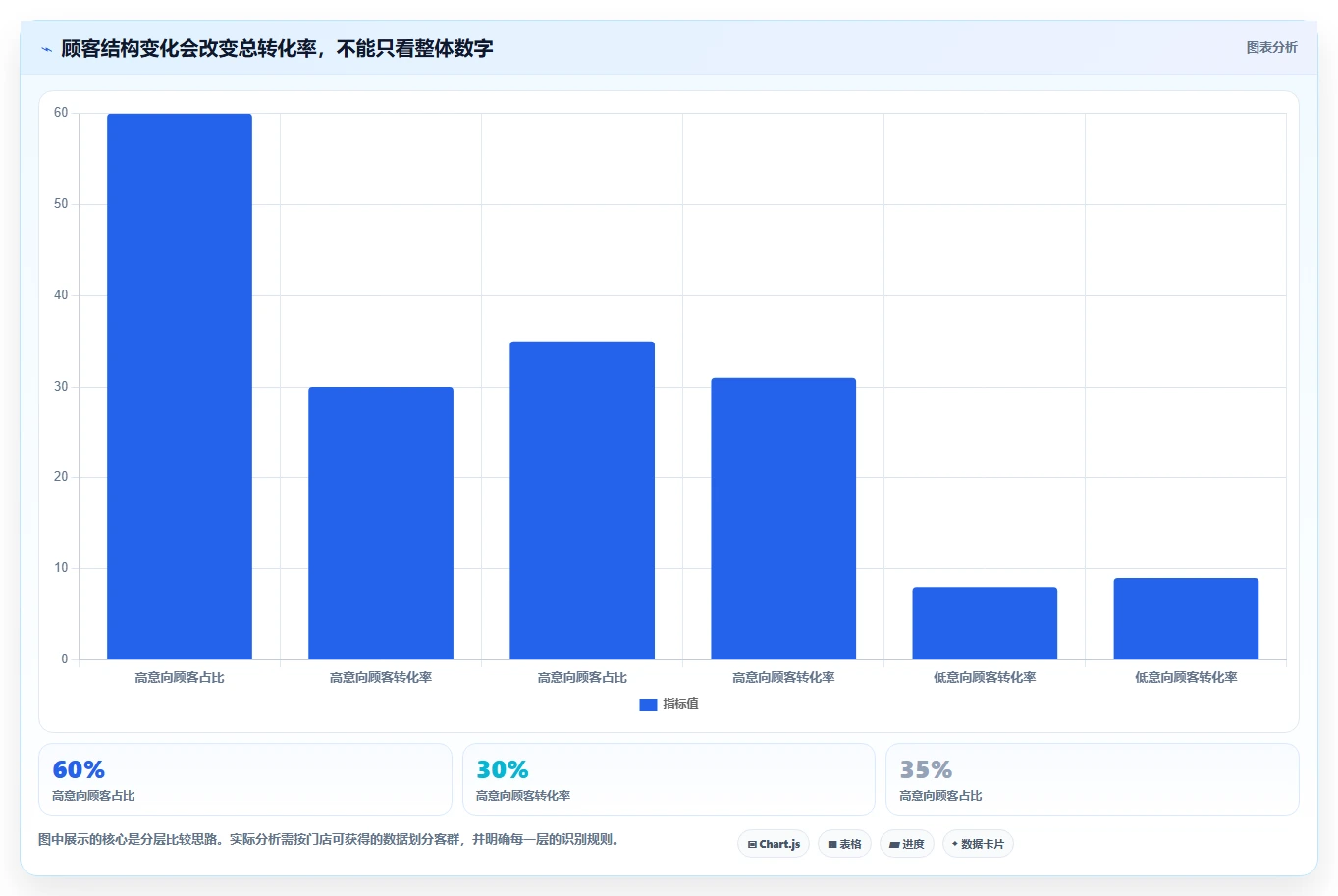Click the bar reaching value 31

click(x=783, y=518)
